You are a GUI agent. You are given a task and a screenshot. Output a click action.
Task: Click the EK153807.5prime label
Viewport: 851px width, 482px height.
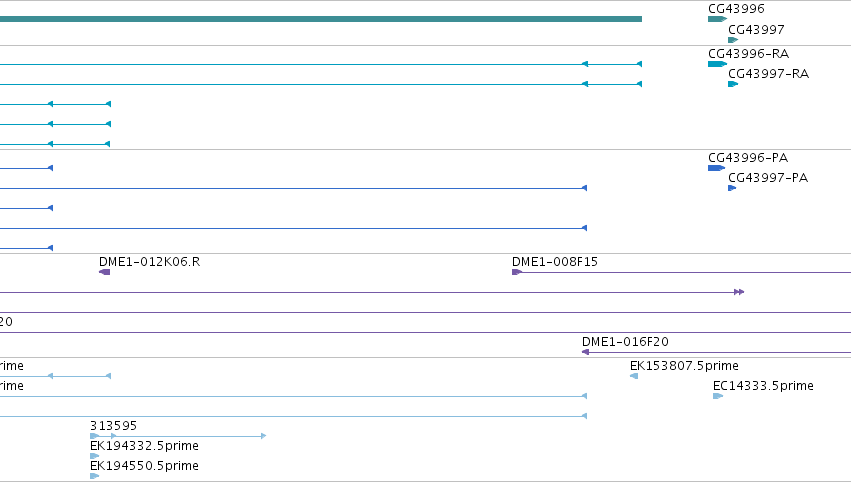pos(684,366)
